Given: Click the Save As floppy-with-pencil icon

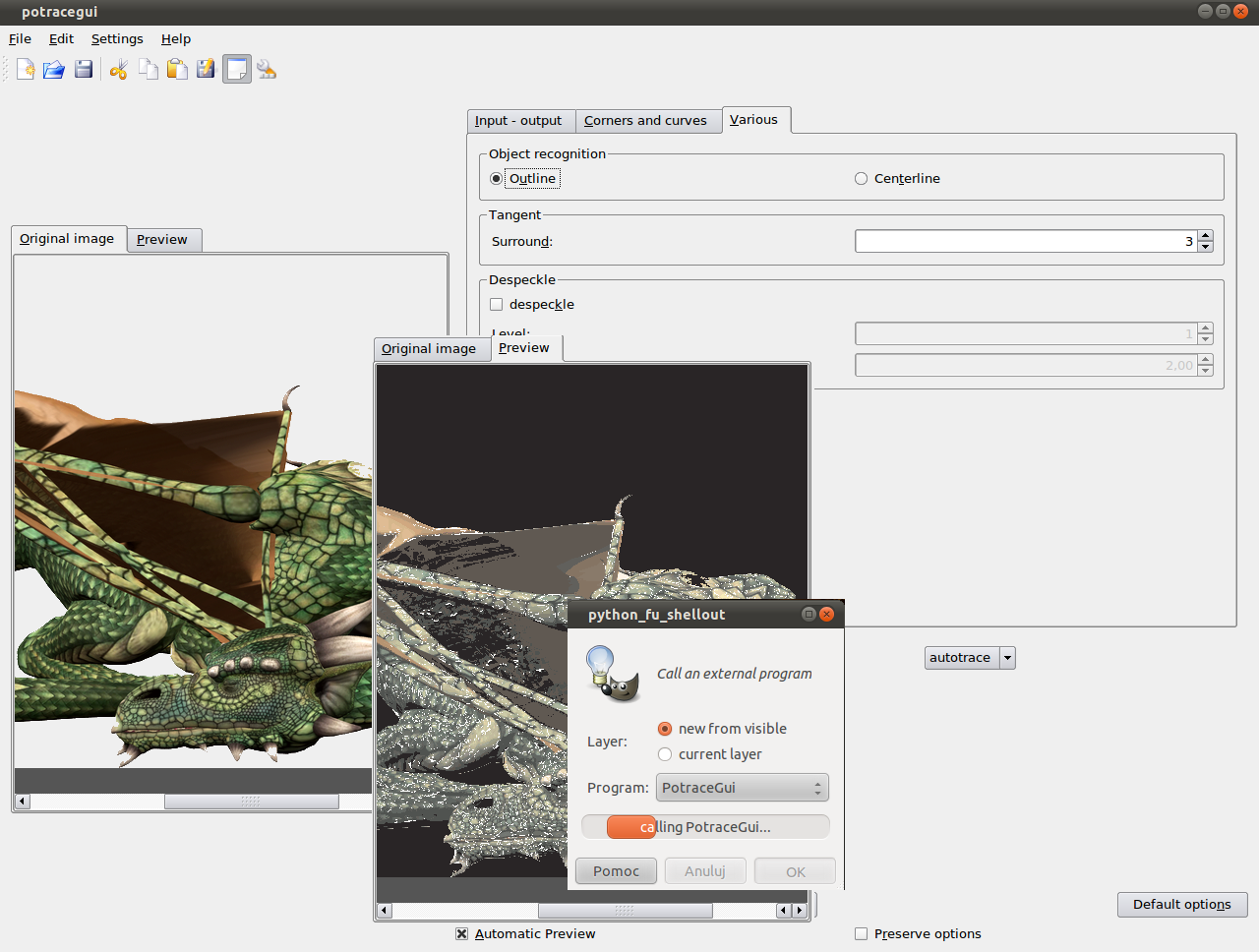Looking at the screenshot, I should 206,69.
